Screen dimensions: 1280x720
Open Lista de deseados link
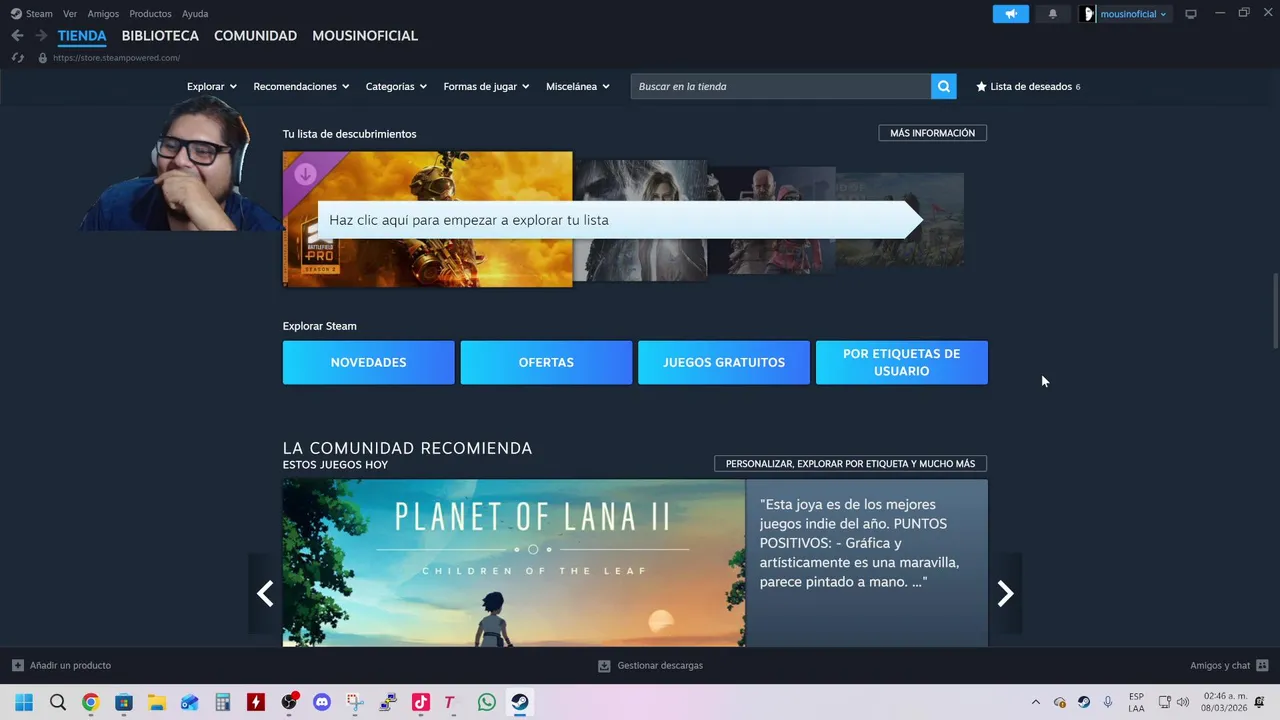[x=1030, y=86]
